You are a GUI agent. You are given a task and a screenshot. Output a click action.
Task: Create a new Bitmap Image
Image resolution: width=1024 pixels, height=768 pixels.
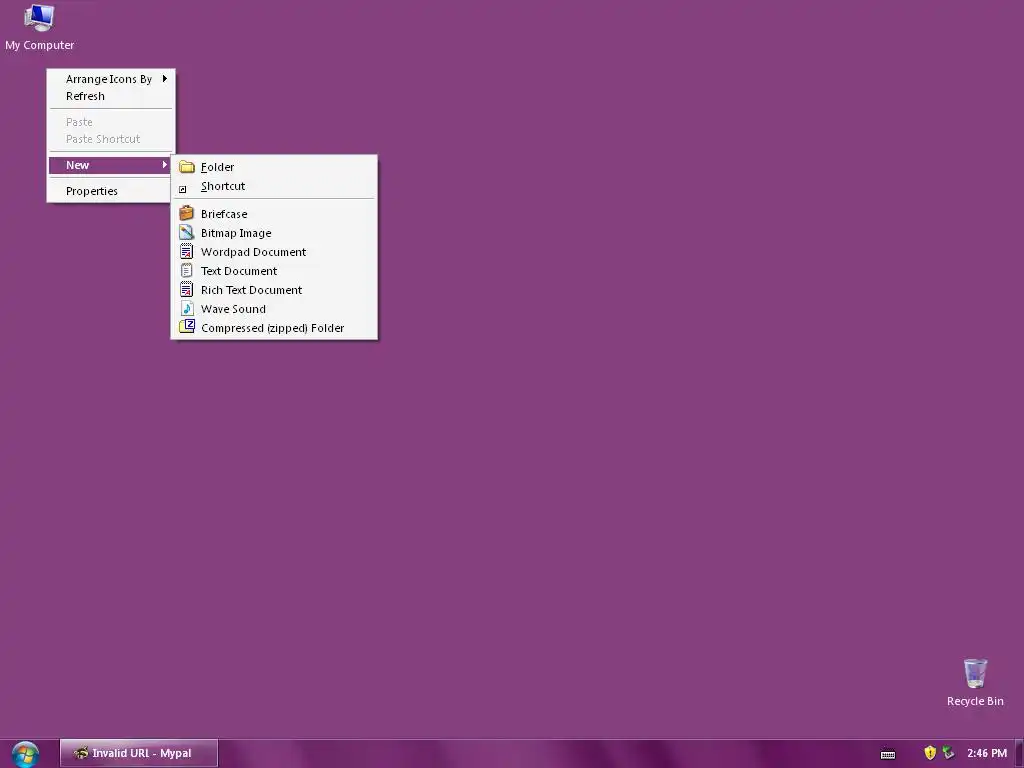274,233
